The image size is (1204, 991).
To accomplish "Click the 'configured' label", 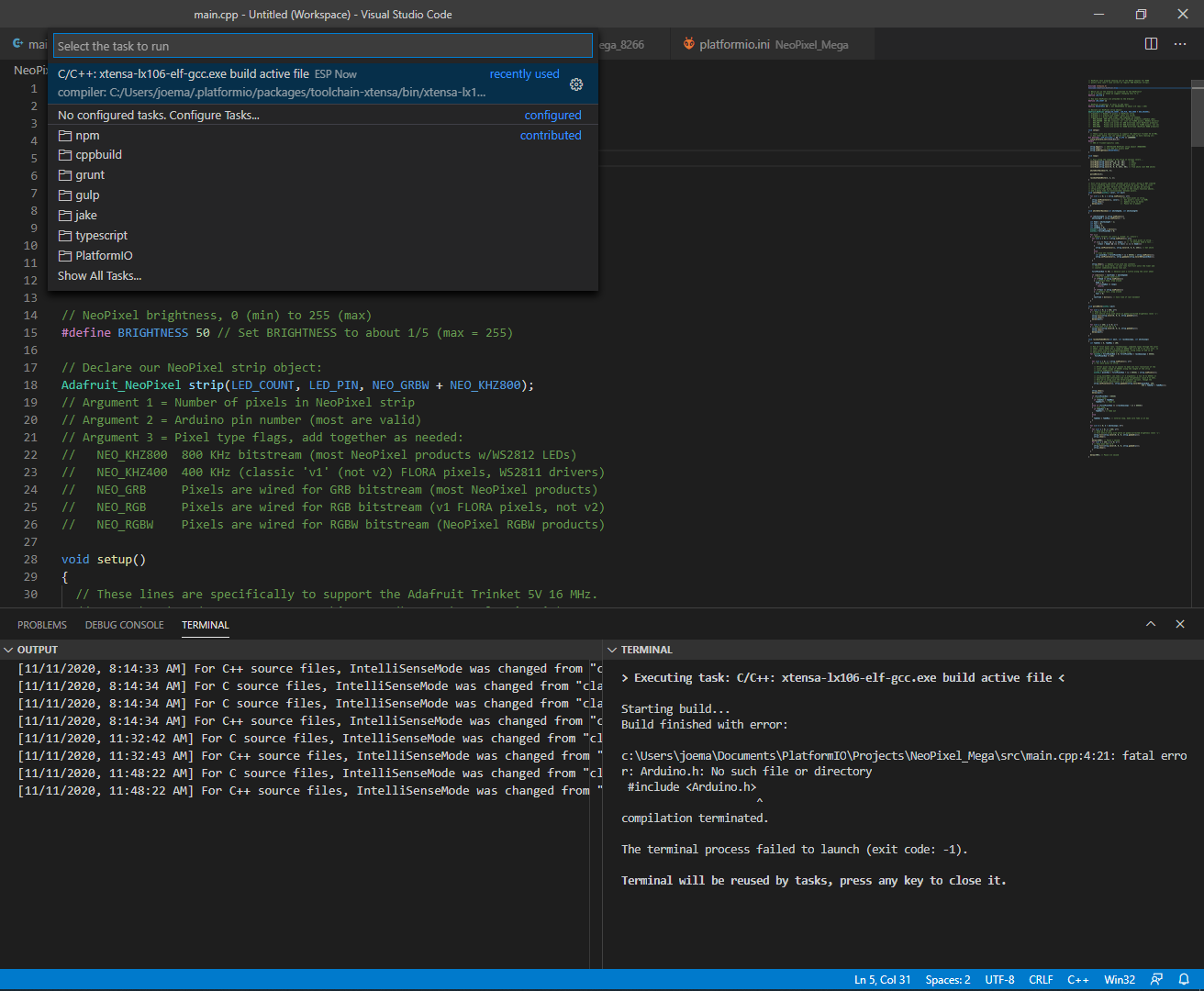I will 552,116.
